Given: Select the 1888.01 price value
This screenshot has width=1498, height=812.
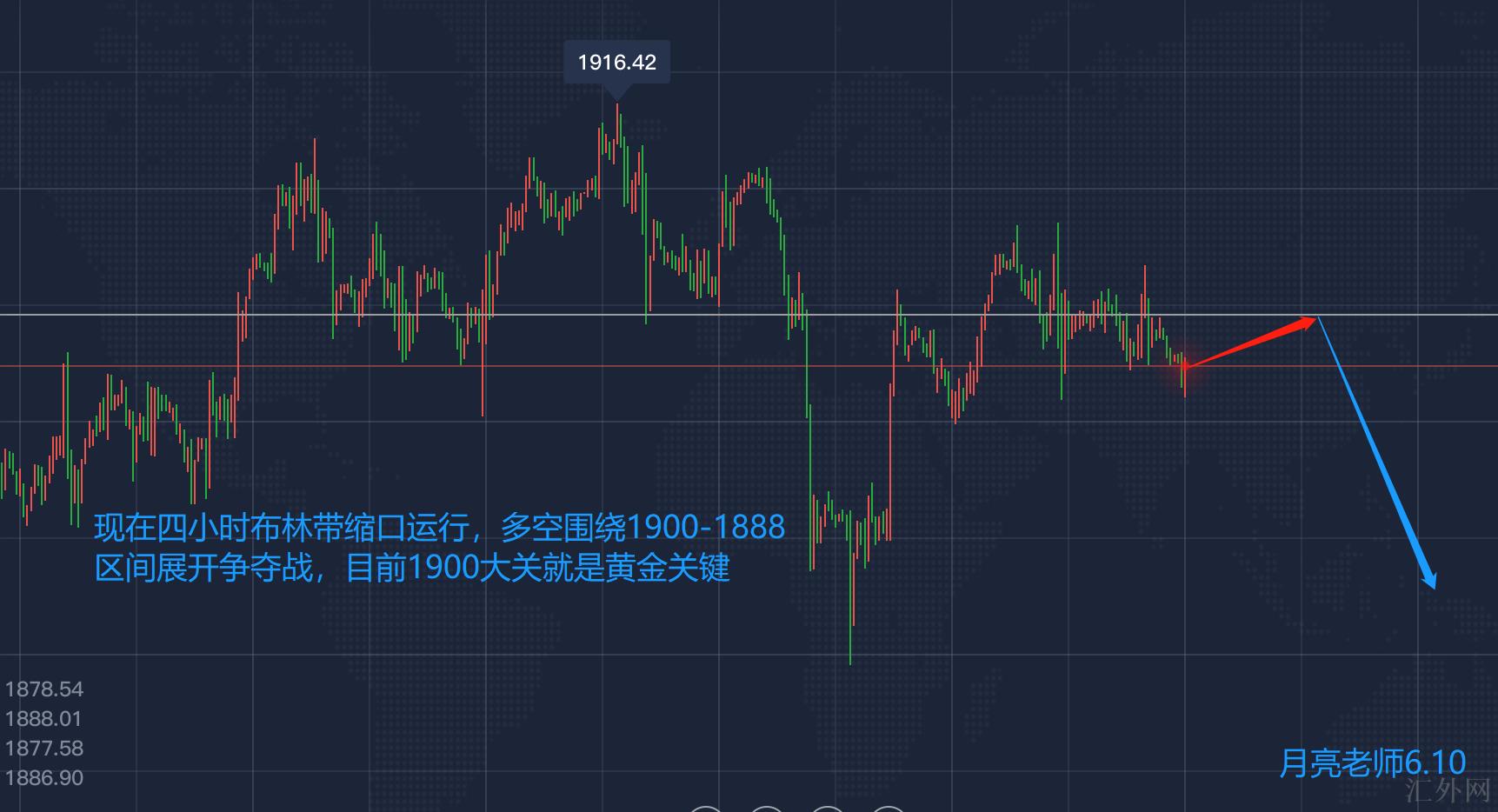Looking at the screenshot, I should pyautogui.click(x=43, y=719).
